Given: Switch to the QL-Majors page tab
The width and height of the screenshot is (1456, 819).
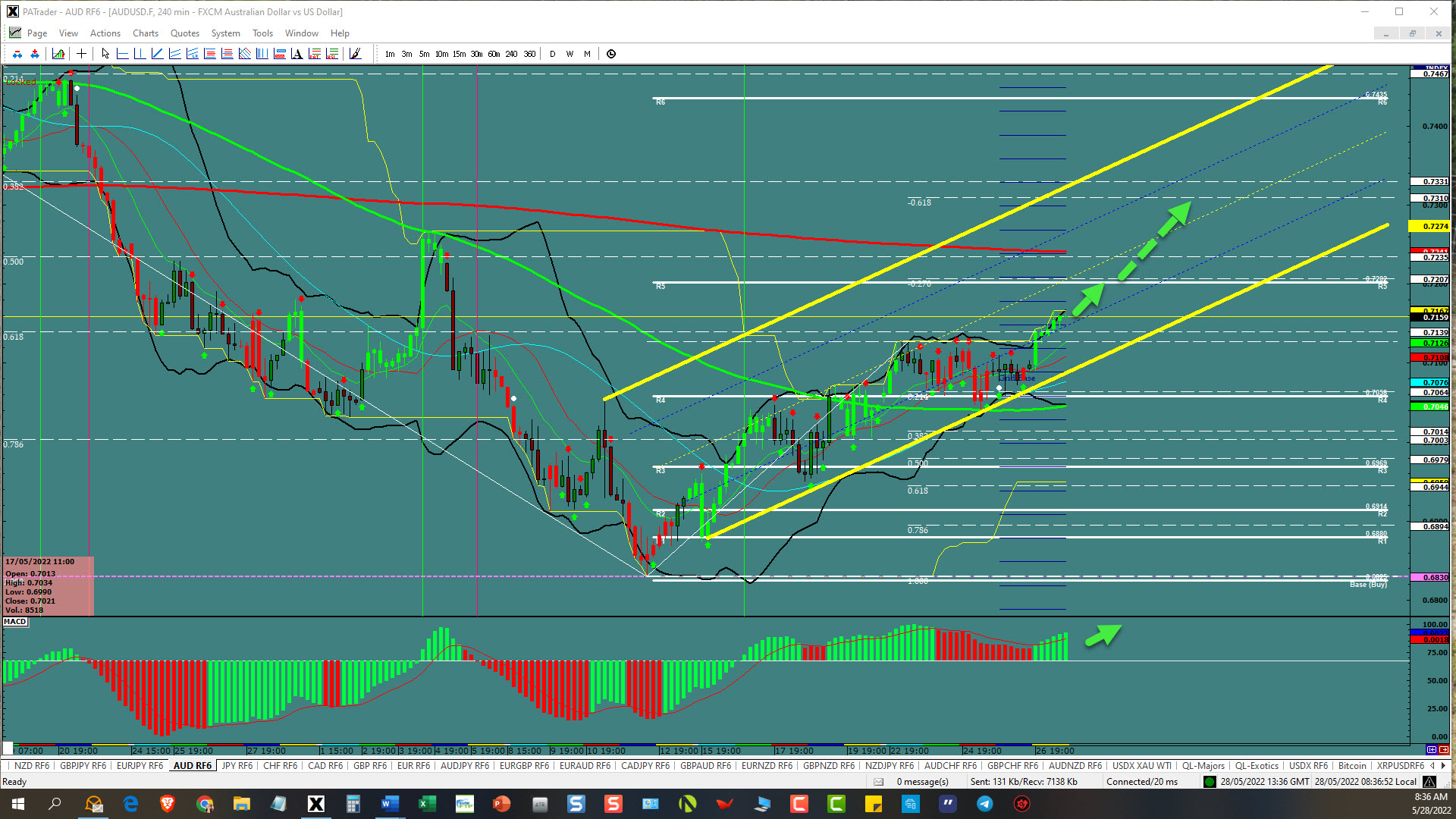Looking at the screenshot, I should click(1203, 766).
